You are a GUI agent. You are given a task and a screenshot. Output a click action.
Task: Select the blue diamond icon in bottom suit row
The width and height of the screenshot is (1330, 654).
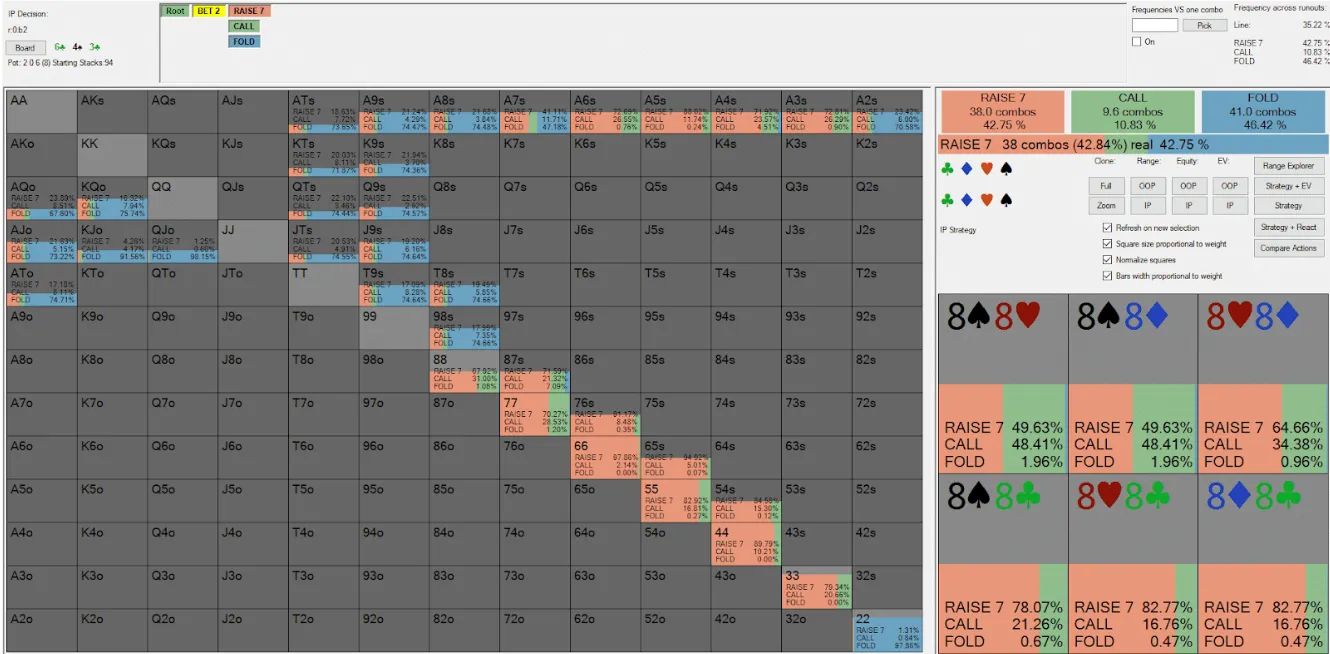pos(967,200)
